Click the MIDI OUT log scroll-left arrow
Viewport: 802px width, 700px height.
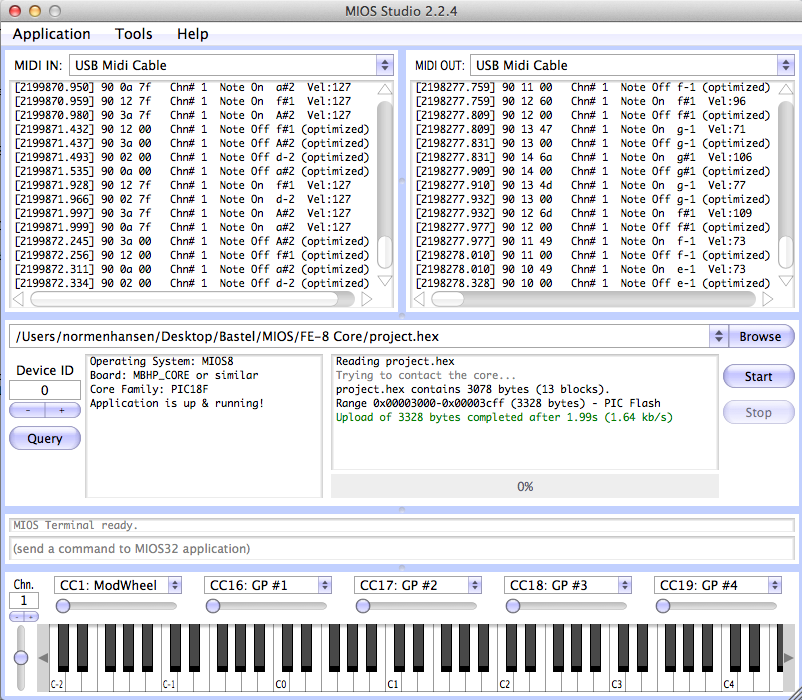[x=419, y=299]
